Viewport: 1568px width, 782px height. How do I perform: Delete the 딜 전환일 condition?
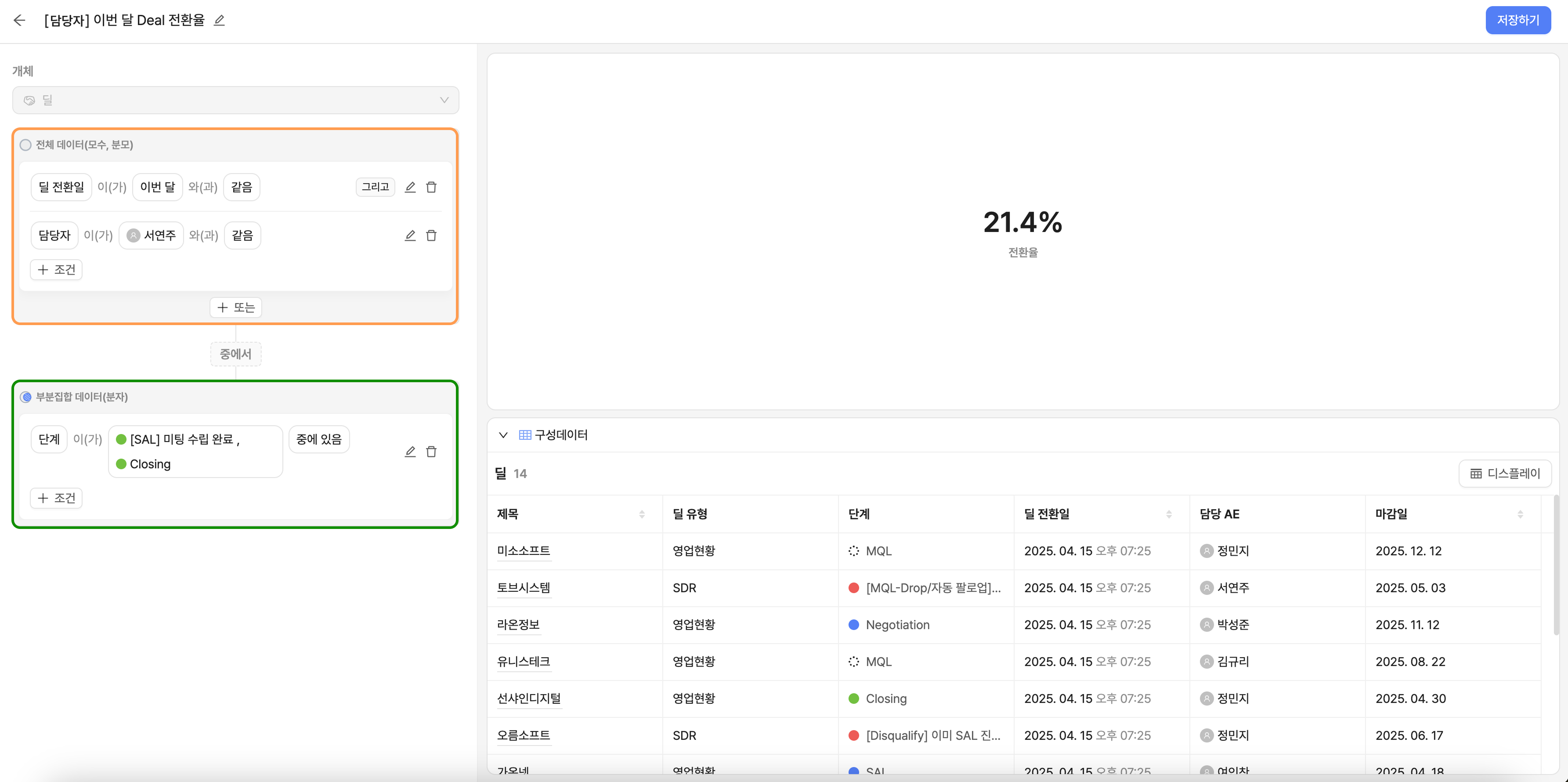click(431, 187)
